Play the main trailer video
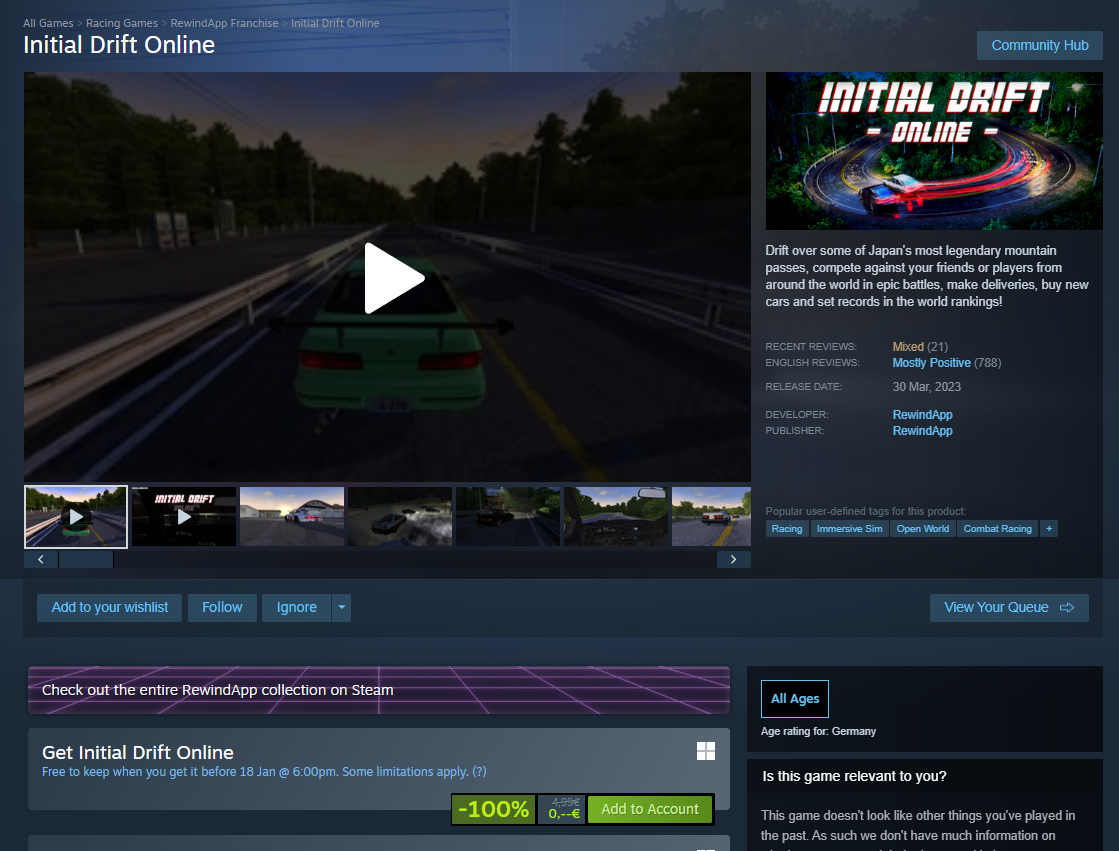Image resolution: width=1119 pixels, height=851 pixels. (x=394, y=278)
